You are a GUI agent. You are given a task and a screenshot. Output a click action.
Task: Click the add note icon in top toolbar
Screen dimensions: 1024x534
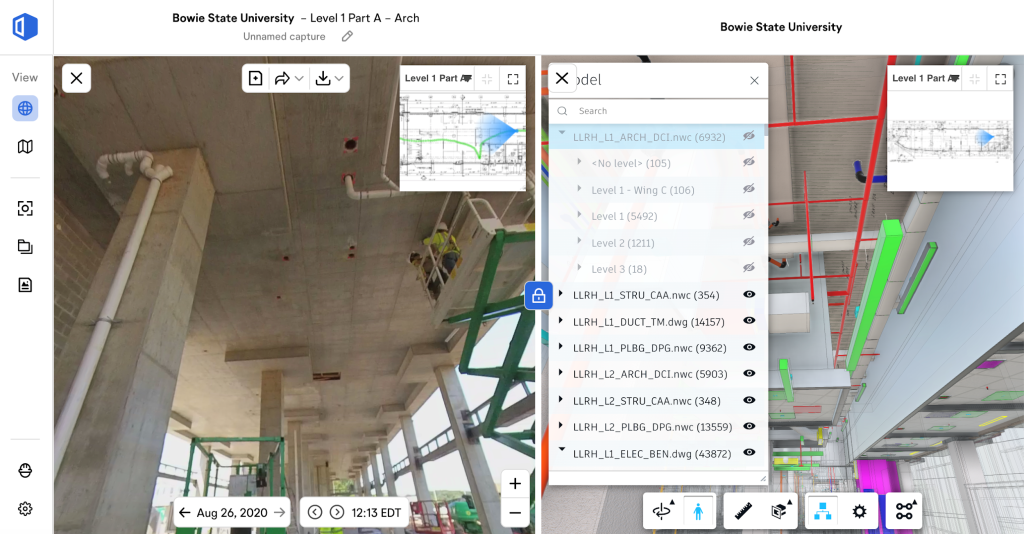[256, 78]
